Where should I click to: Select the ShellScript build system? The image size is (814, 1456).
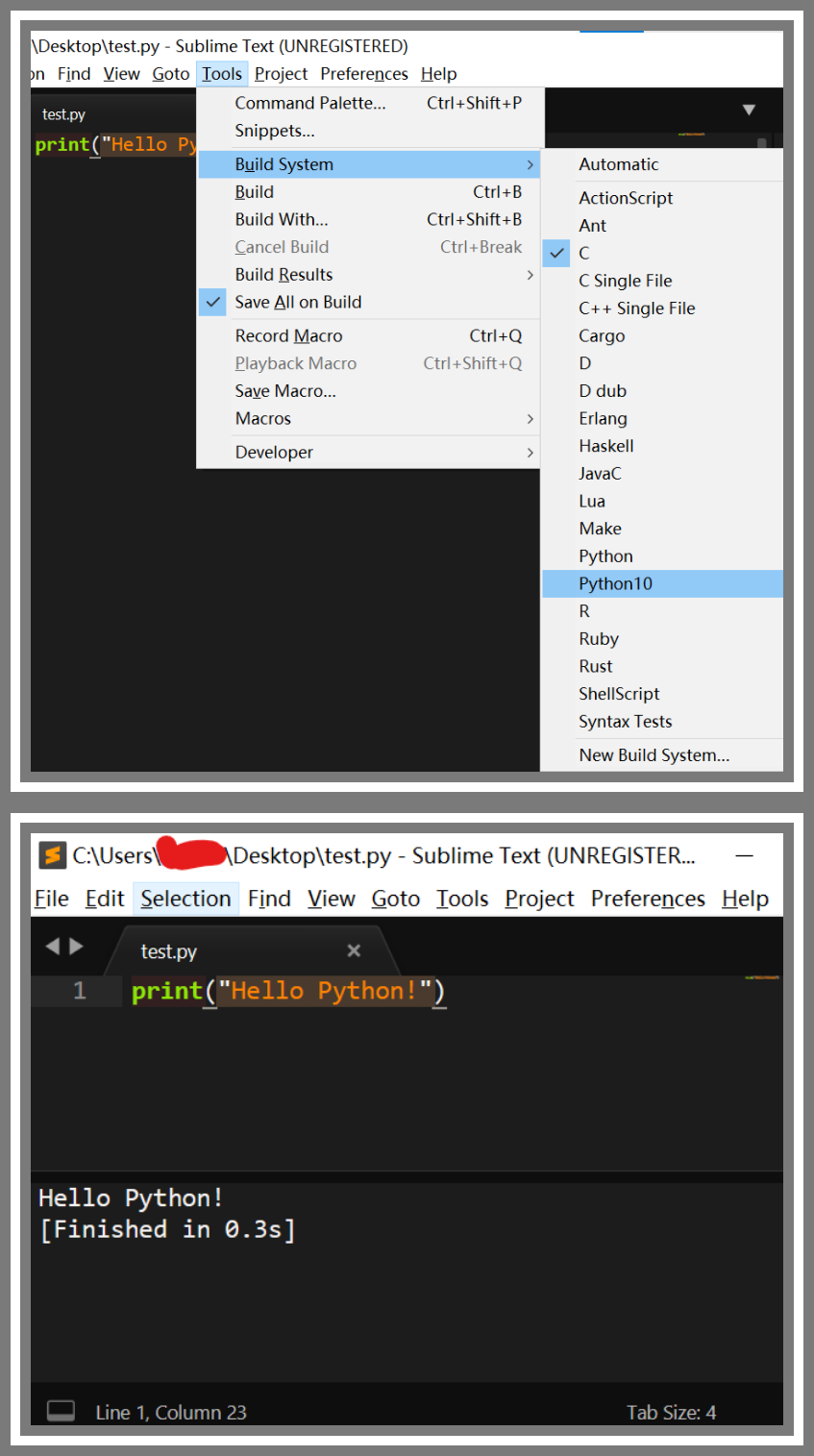663,694
